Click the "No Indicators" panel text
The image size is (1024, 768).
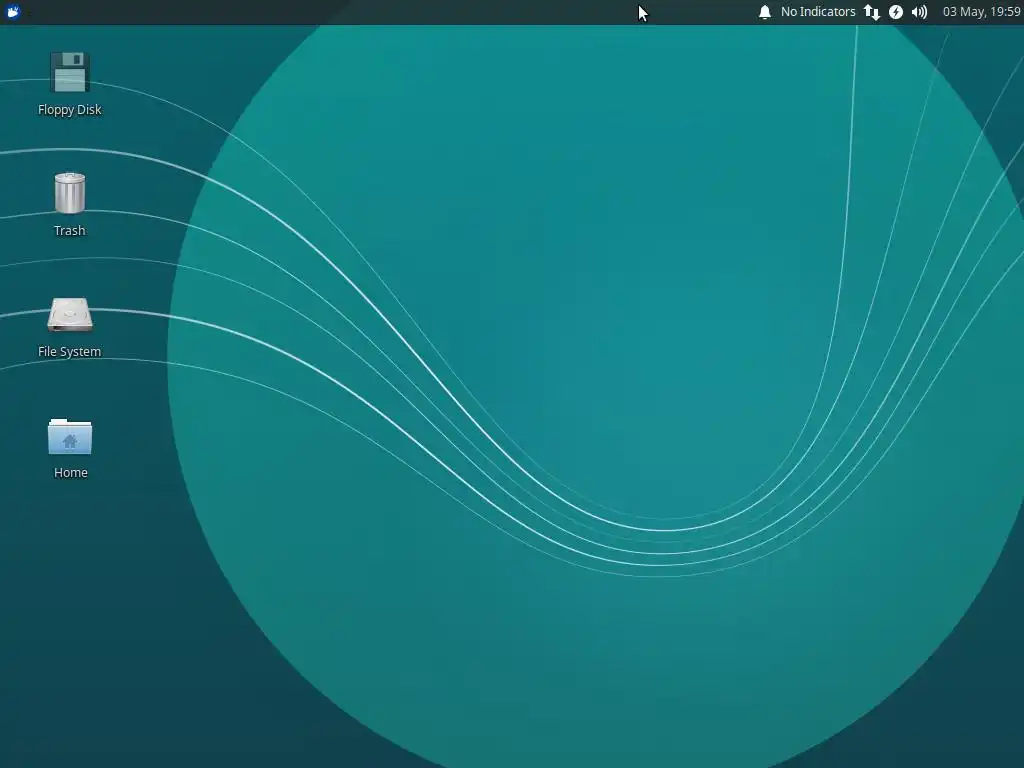[x=818, y=12]
